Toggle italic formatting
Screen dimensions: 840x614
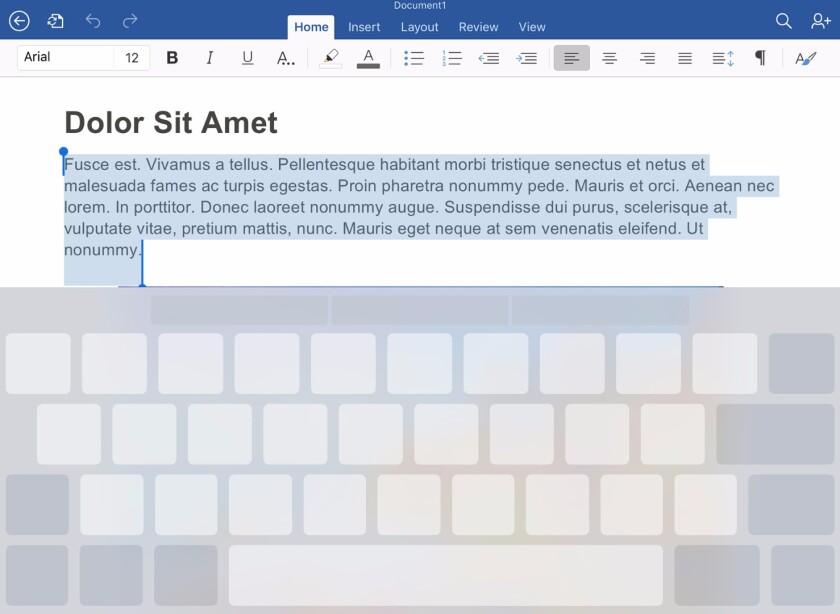(x=209, y=57)
